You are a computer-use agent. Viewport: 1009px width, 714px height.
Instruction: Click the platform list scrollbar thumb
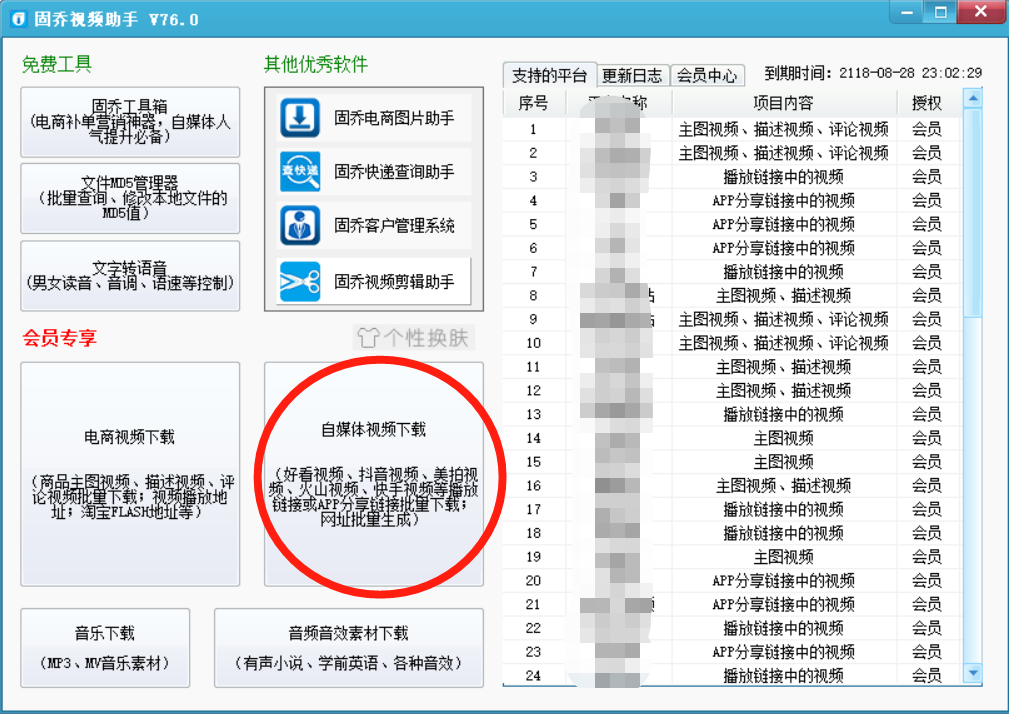(x=972, y=212)
